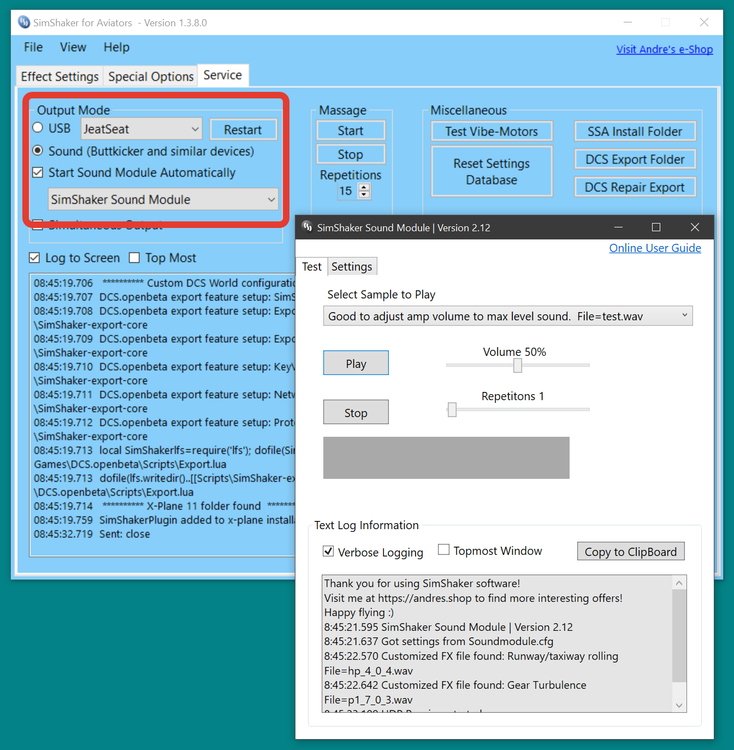Viewport: 734px width, 750px height.
Task: Click log line 'SimShakerPlugin added to x-plane'
Action: click(x=164, y=520)
